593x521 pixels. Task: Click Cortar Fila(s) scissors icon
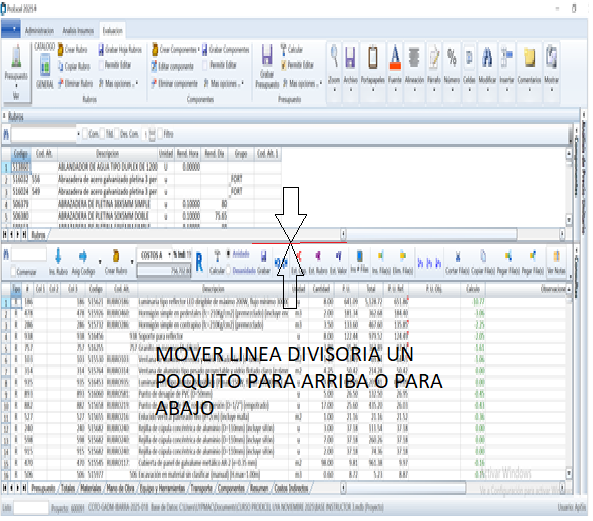[458, 257]
